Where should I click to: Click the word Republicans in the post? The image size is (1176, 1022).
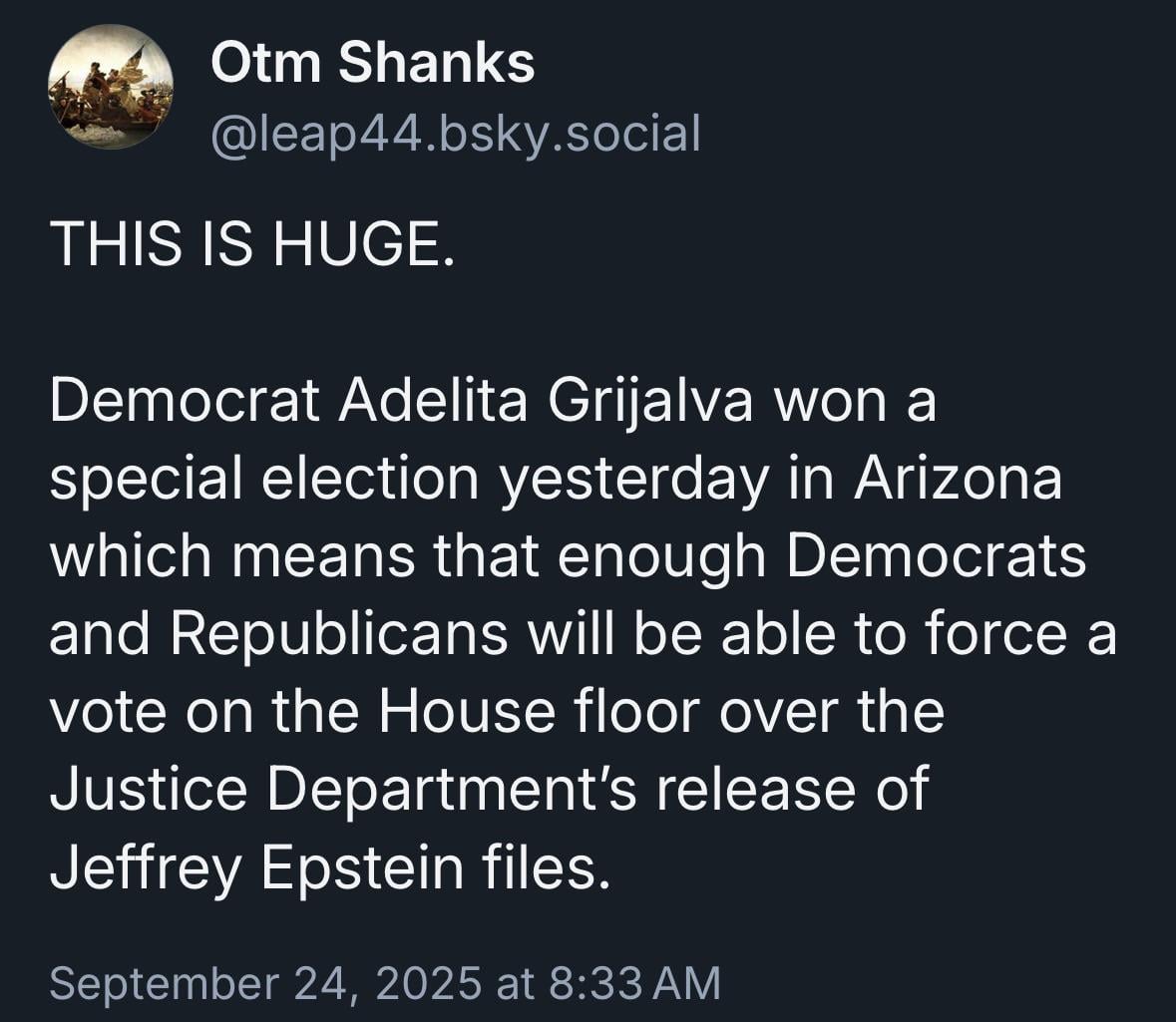click(x=339, y=635)
